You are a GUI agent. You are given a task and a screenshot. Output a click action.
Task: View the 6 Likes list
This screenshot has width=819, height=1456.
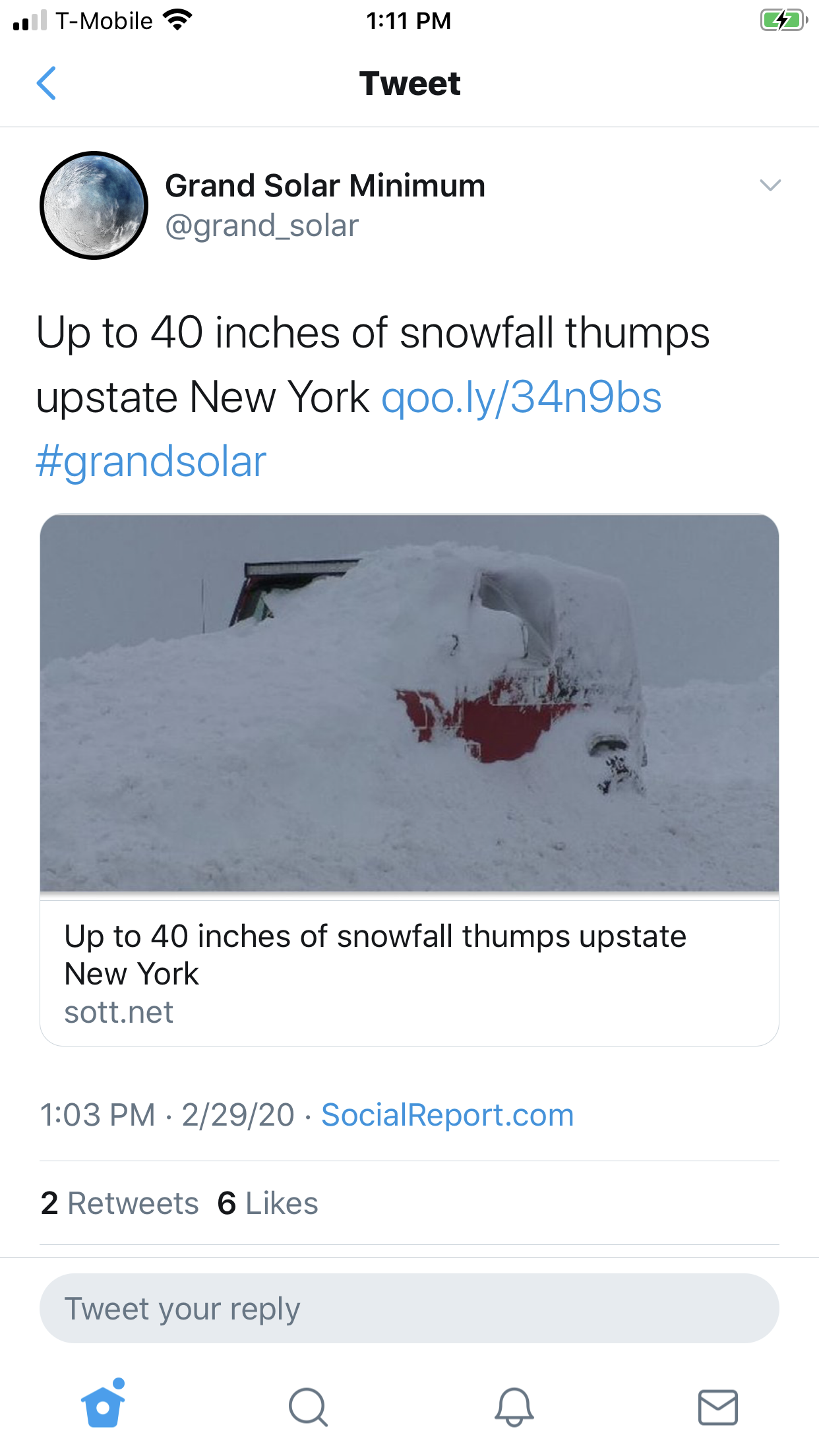coord(268,1203)
